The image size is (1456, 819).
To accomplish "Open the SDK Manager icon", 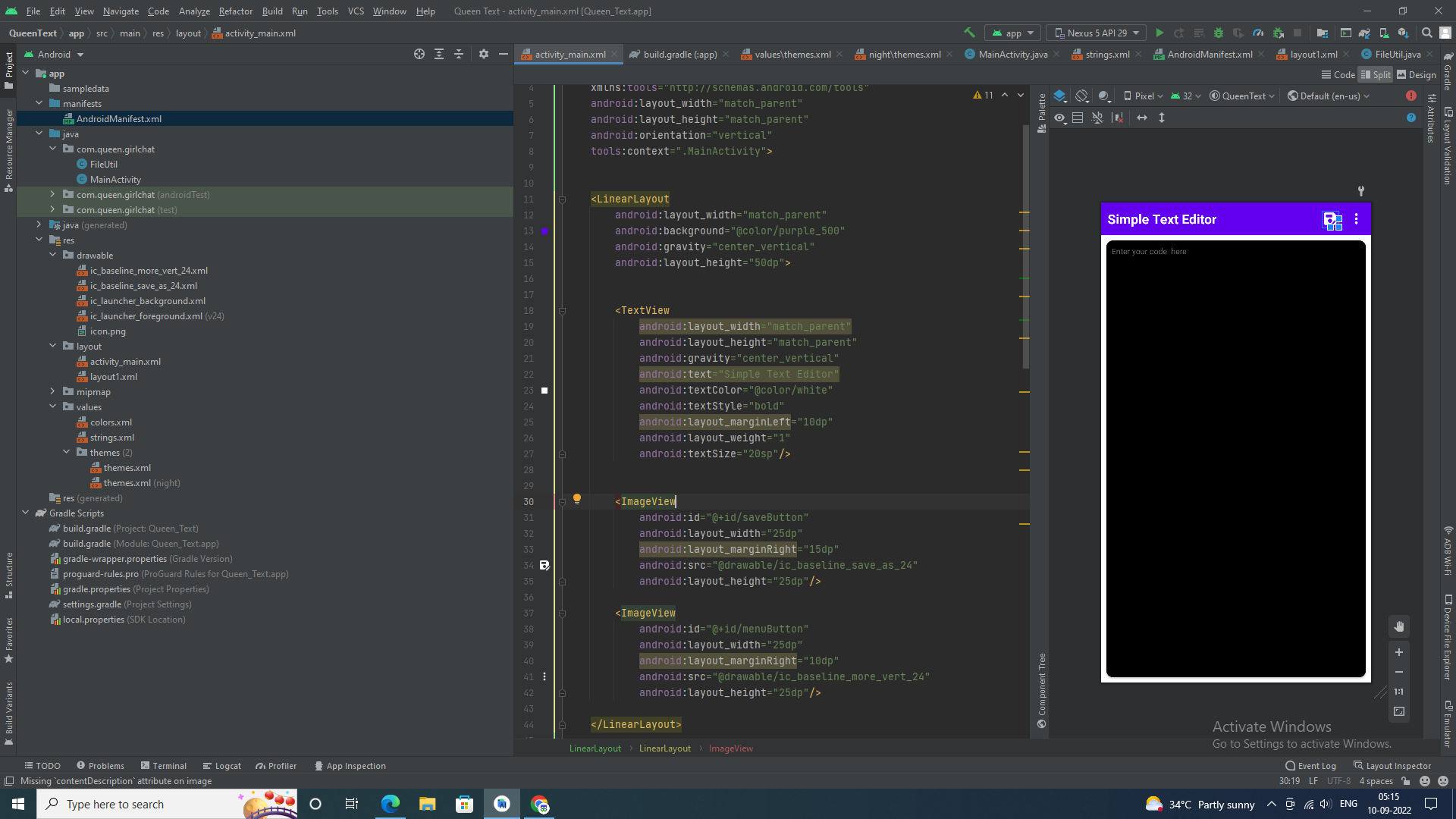I will [x=1403, y=33].
